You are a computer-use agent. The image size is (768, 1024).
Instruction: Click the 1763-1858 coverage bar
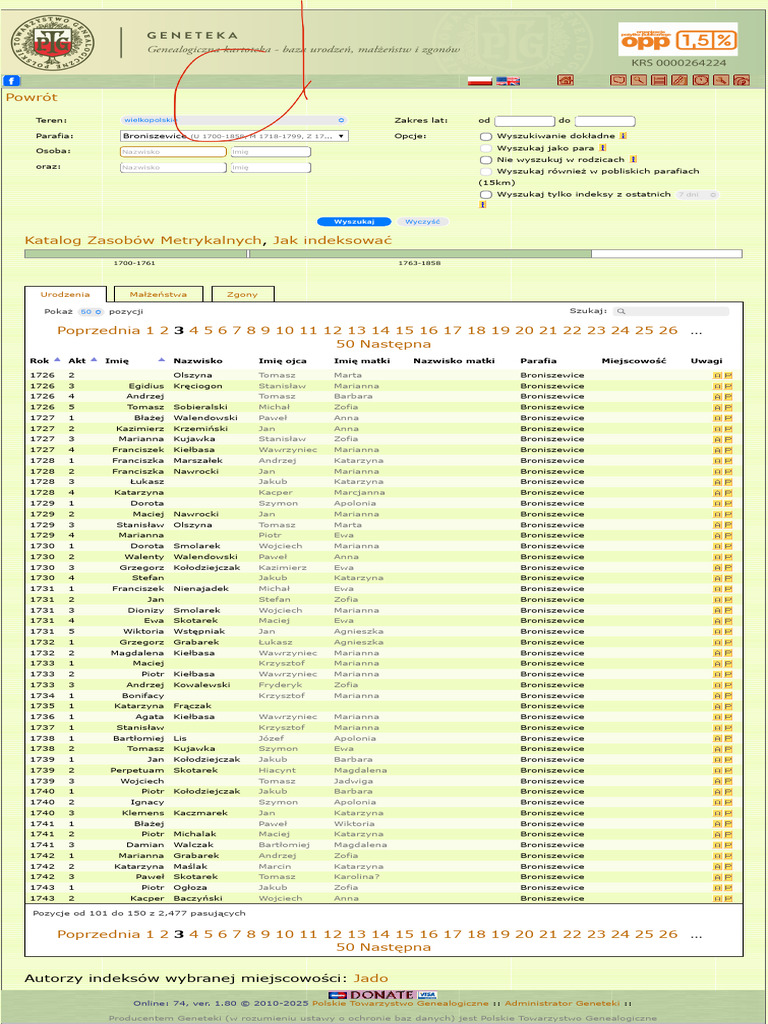420,254
